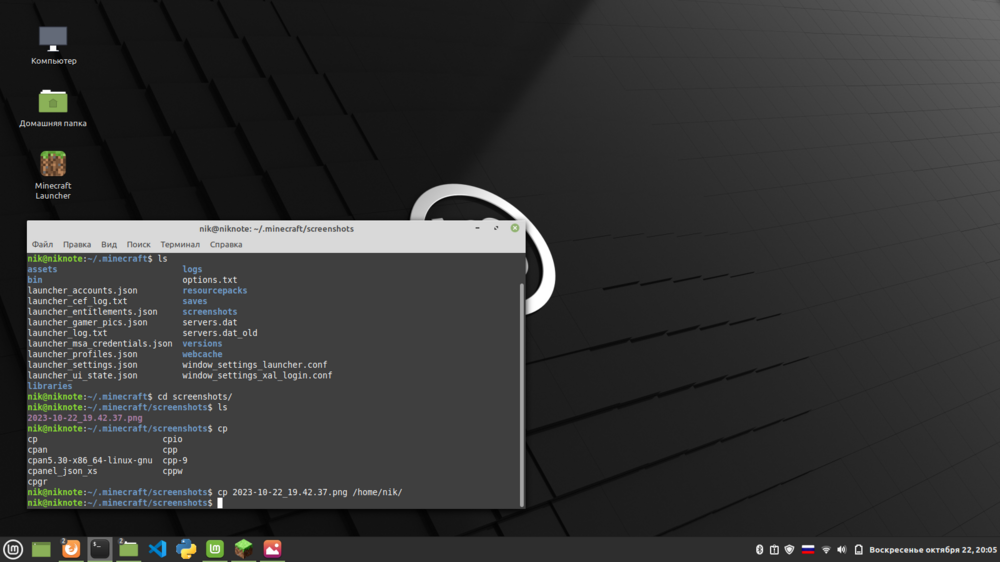Click 'versions' directory in terminal listing

[202, 344]
